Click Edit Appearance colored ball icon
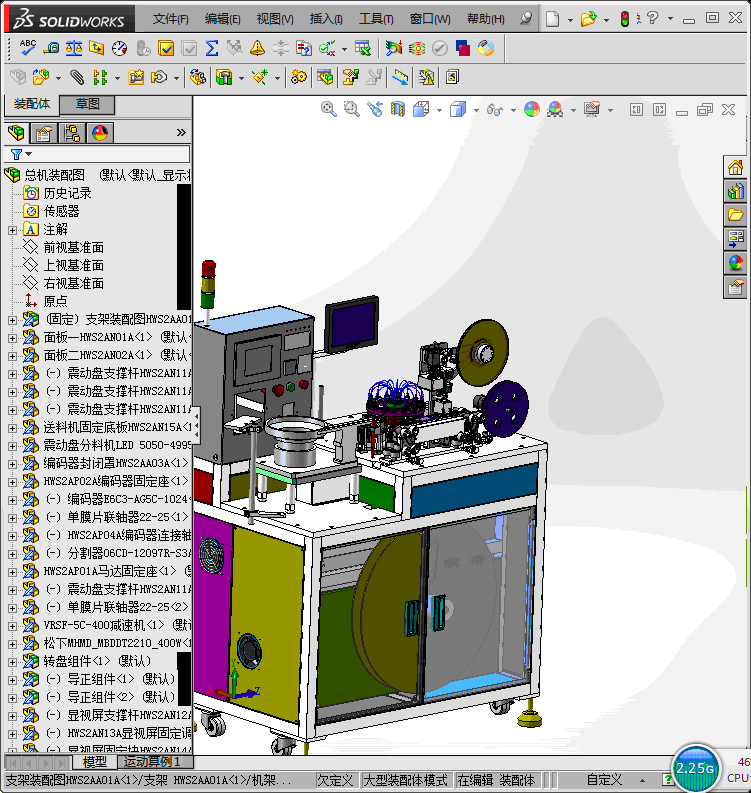Screen dimensions: 751x793 pos(532,109)
